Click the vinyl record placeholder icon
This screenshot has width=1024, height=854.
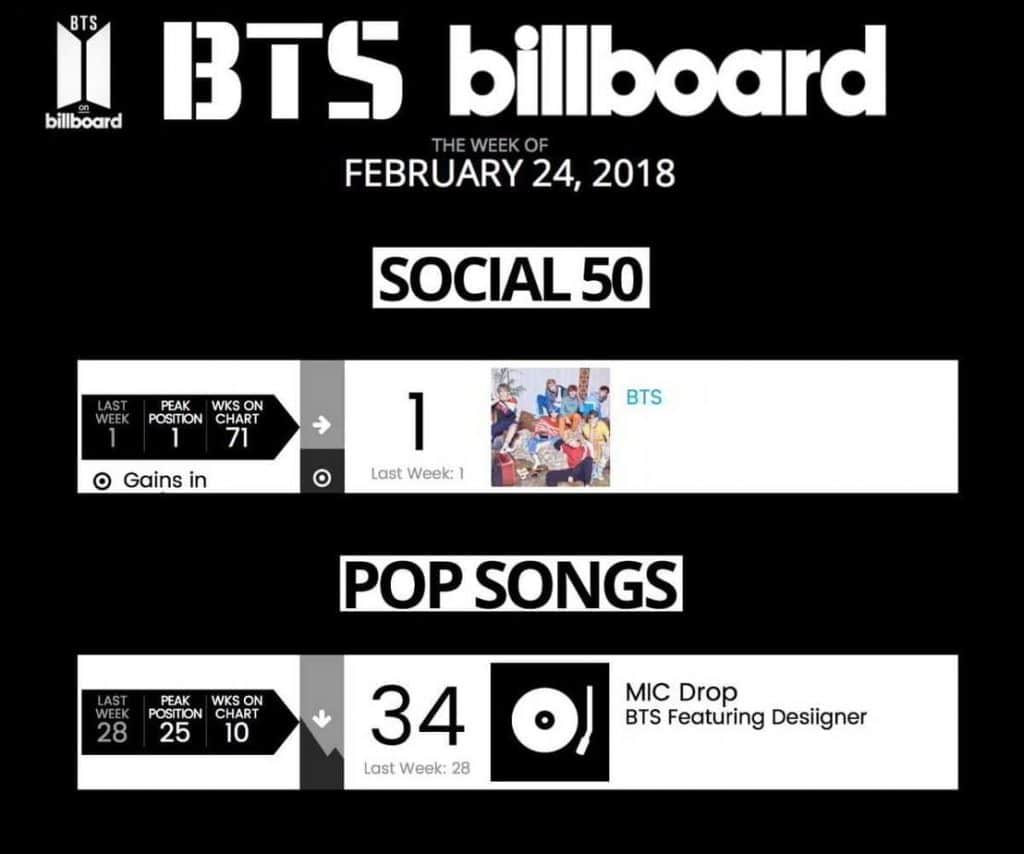[549, 721]
